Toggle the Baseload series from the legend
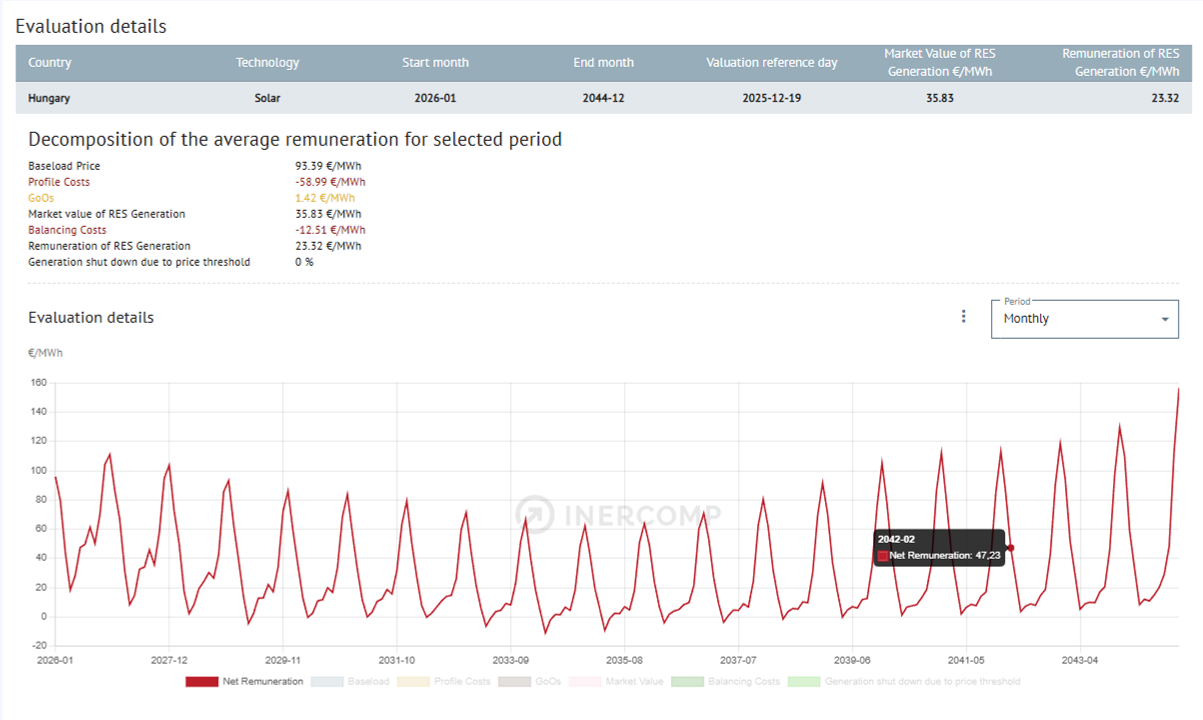The image size is (1203, 720). pyautogui.click(x=368, y=681)
